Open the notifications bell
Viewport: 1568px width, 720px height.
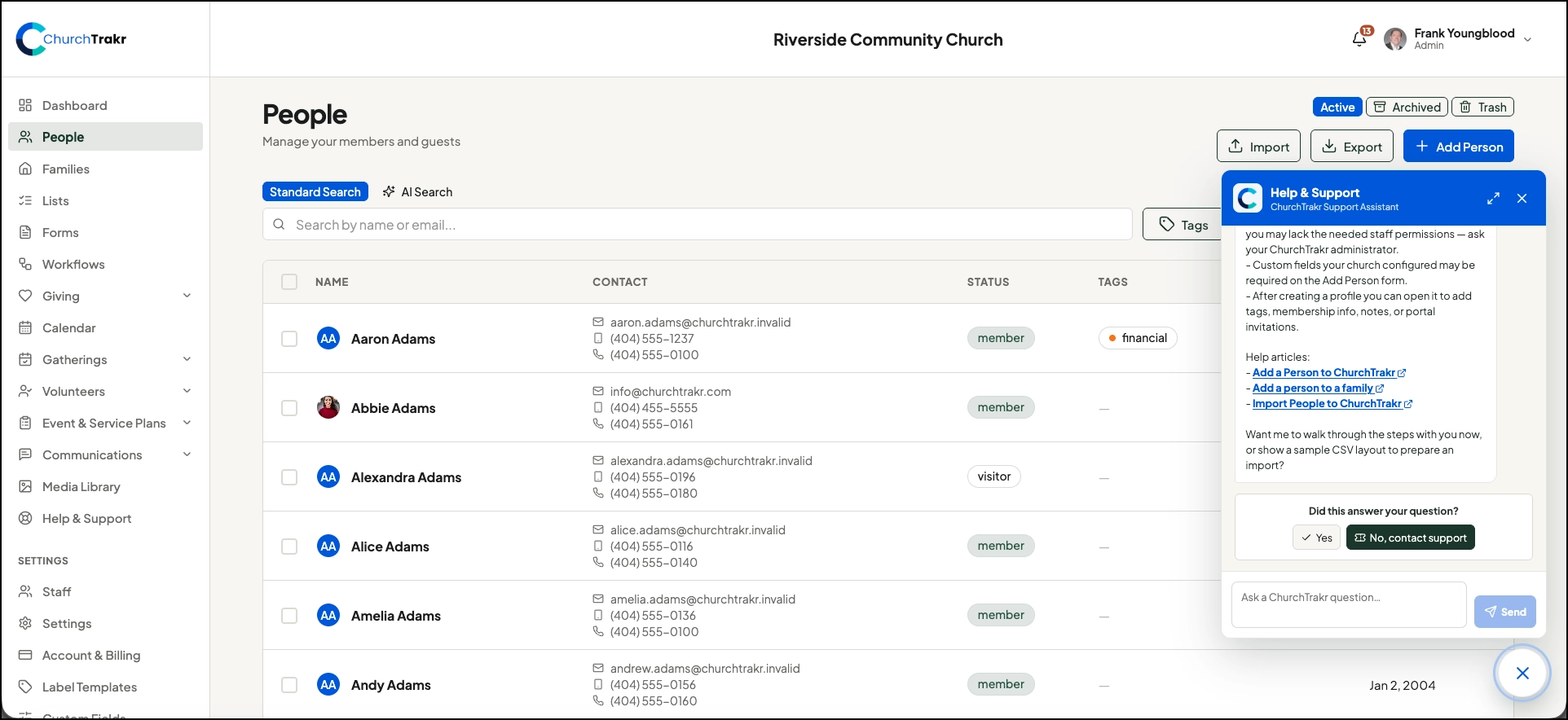pyautogui.click(x=1359, y=38)
